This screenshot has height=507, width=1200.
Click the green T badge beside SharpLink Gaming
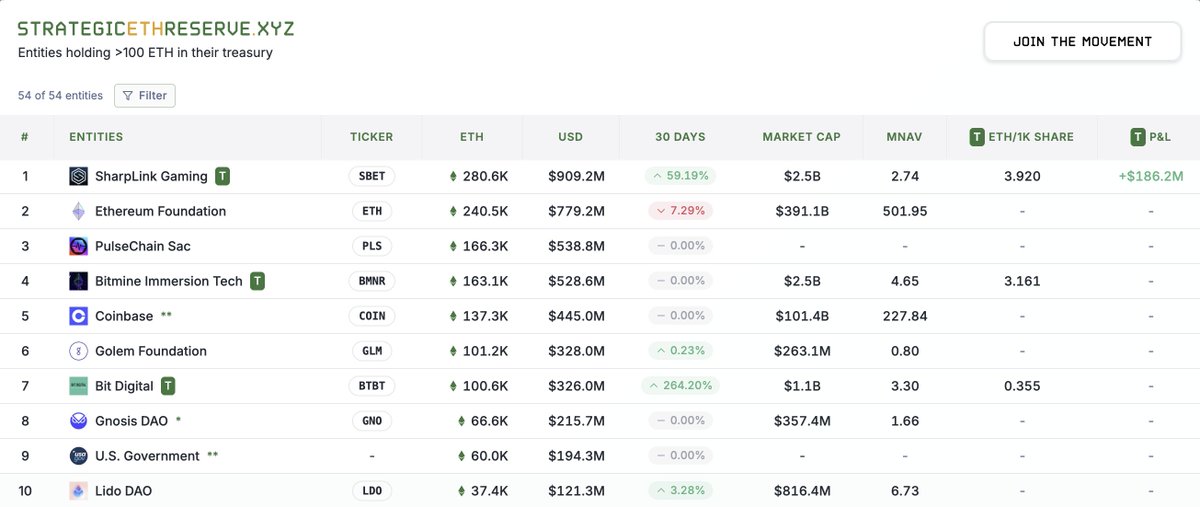pyautogui.click(x=223, y=176)
